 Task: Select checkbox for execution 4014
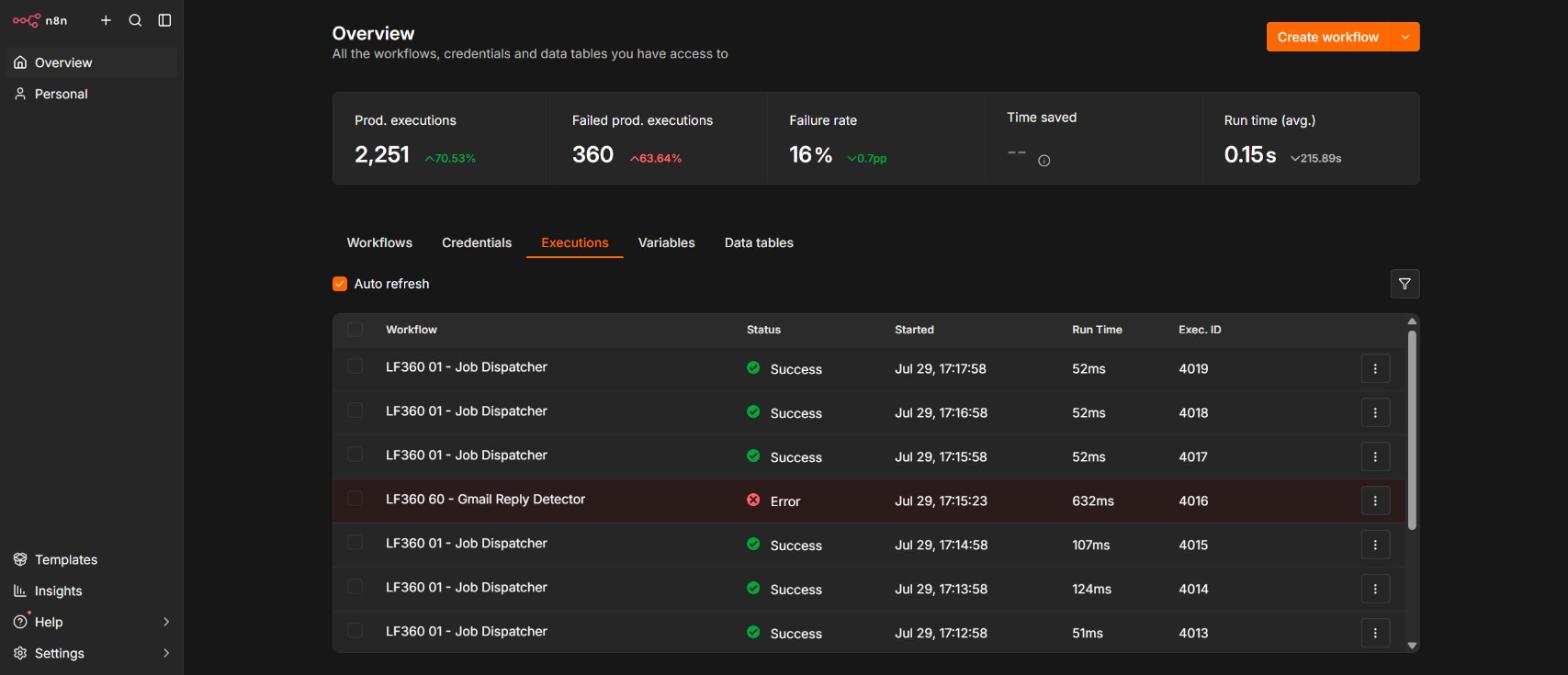point(355,586)
